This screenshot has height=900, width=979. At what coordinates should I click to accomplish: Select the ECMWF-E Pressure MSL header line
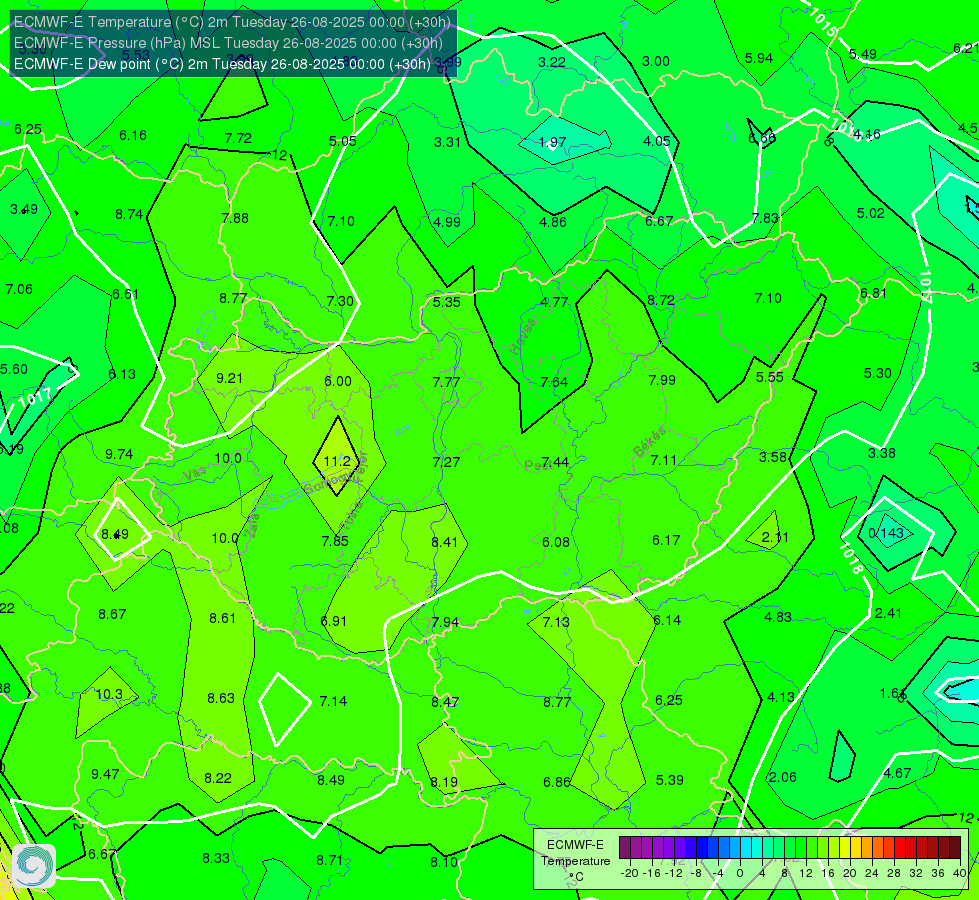(228, 43)
